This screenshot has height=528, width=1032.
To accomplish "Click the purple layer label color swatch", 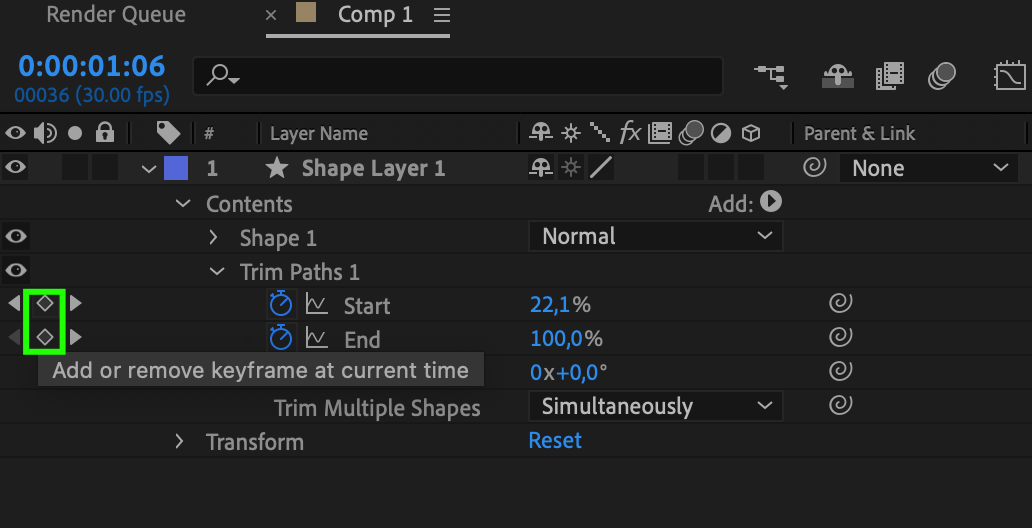I will (176, 168).
